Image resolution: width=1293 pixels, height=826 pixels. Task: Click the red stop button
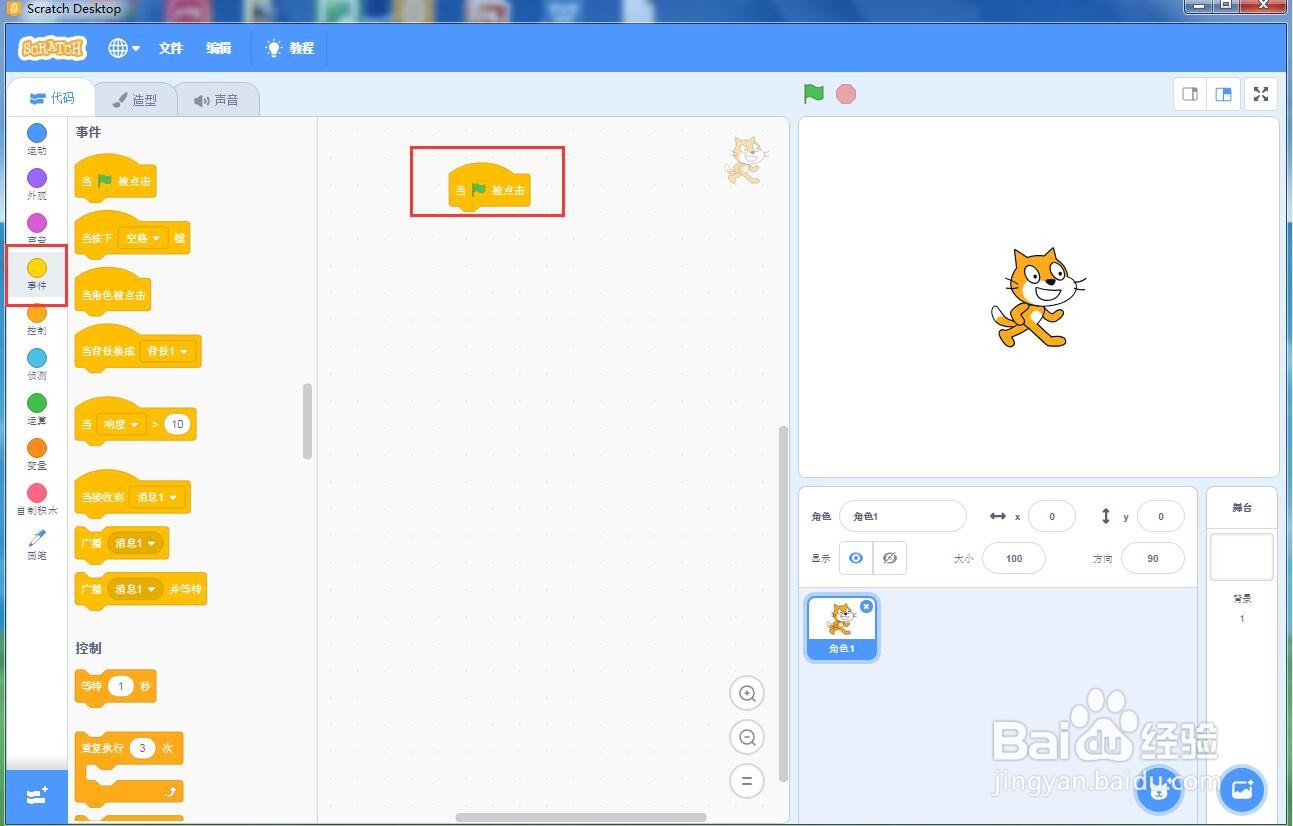click(x=846, y=93)
